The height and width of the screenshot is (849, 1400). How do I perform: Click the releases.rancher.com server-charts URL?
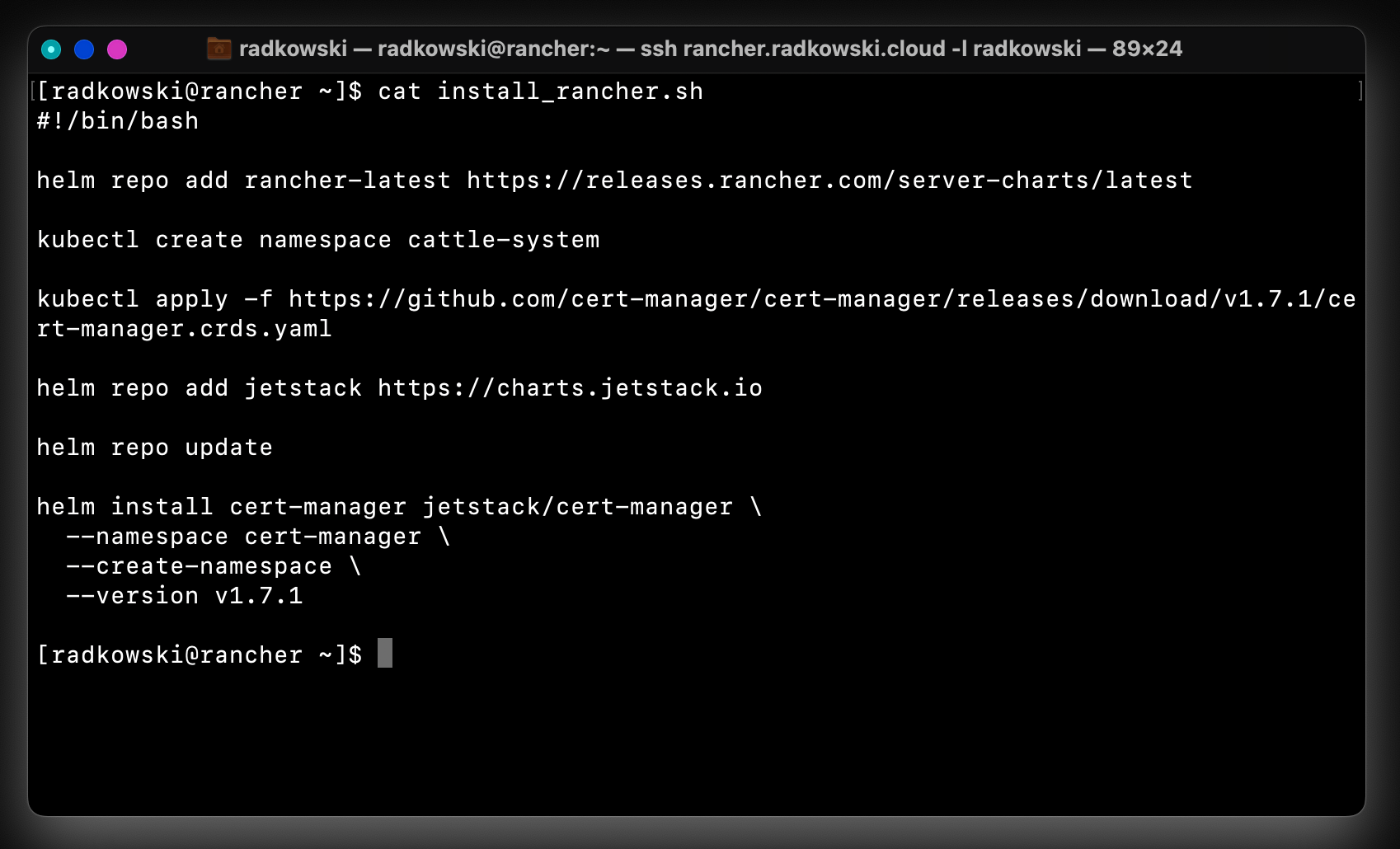click(x=829, y=181)
